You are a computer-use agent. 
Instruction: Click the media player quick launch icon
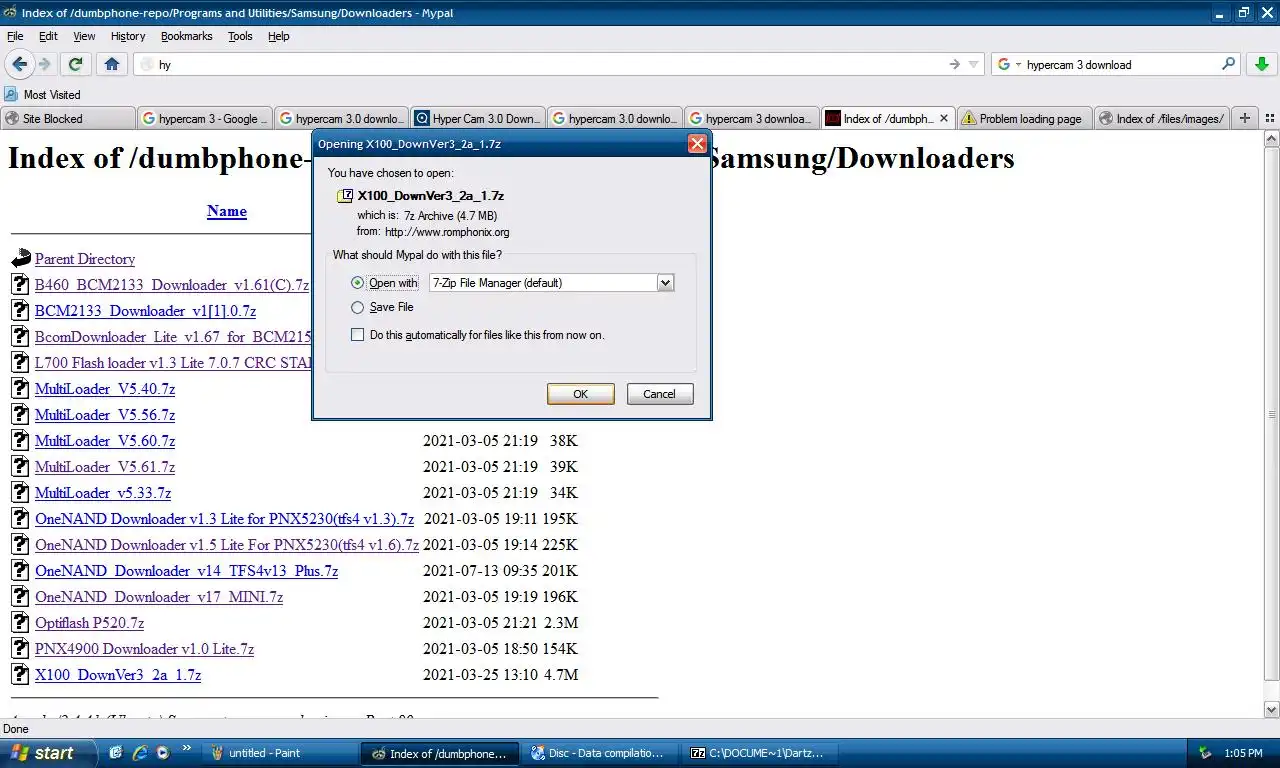[x=163, y=753]
